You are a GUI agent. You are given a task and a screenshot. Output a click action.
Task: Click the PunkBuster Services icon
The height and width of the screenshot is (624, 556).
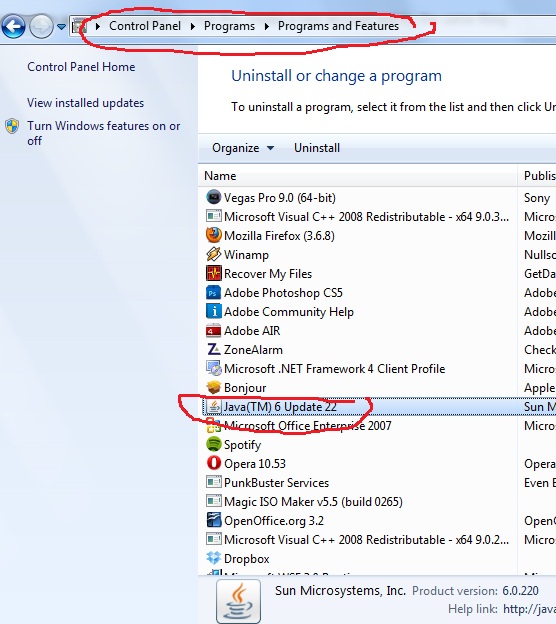tap(214, 482)
